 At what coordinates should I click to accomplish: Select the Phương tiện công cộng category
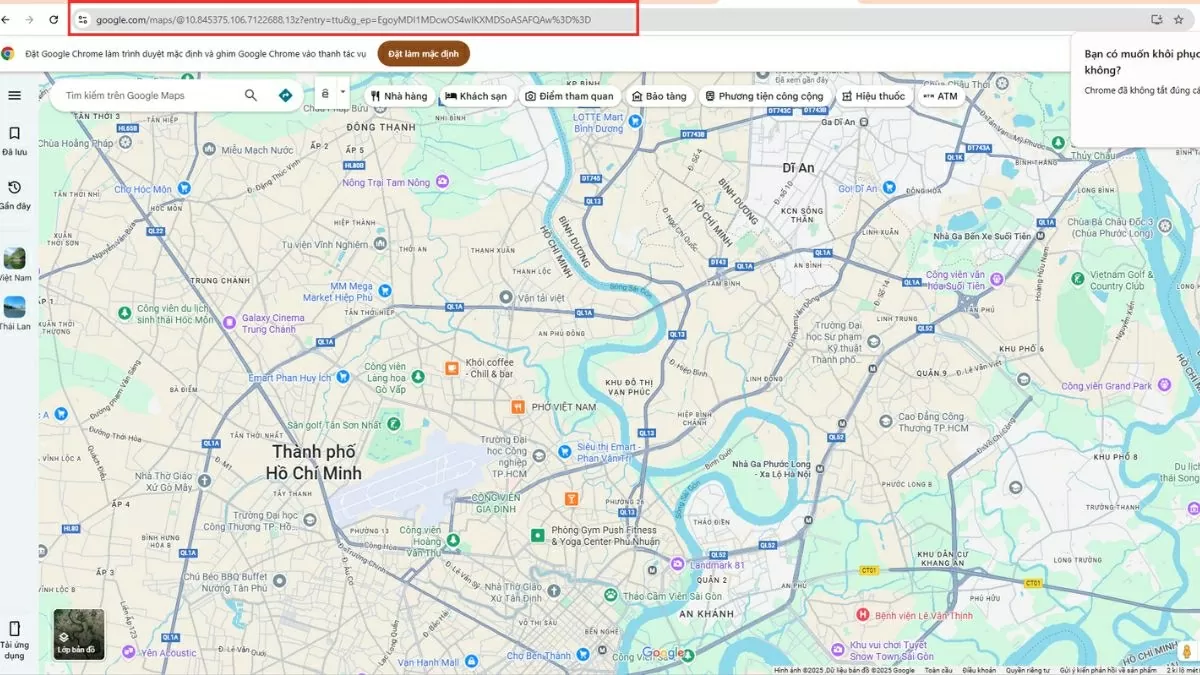click(x=767, y=95)
